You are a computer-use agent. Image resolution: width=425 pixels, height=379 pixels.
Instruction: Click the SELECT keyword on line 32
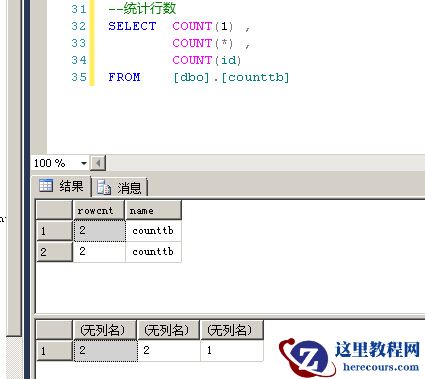click(132, 26)
